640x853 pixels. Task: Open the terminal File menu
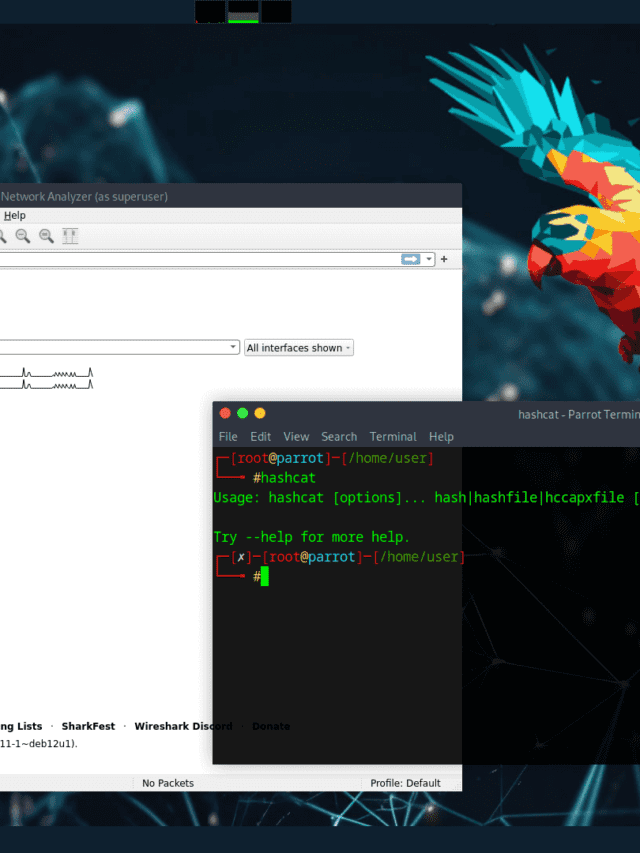(228, 437)
